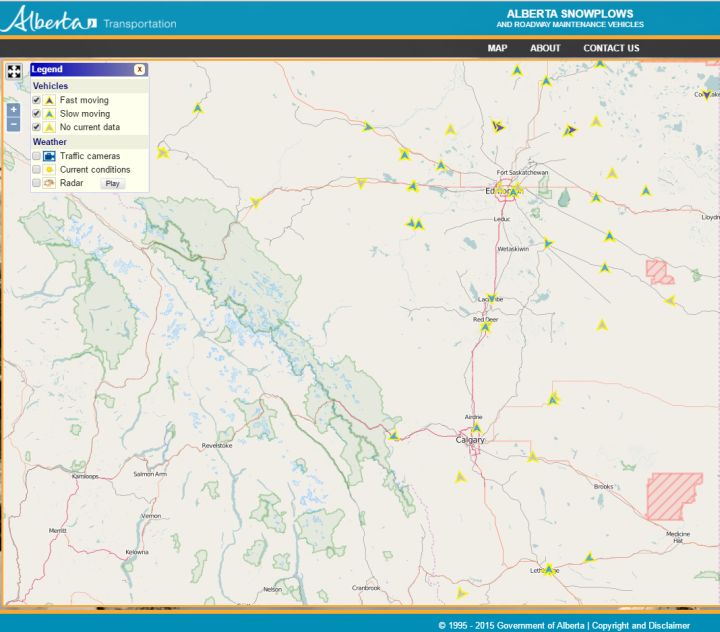Enable the Radar checkbox

[36, 183]
